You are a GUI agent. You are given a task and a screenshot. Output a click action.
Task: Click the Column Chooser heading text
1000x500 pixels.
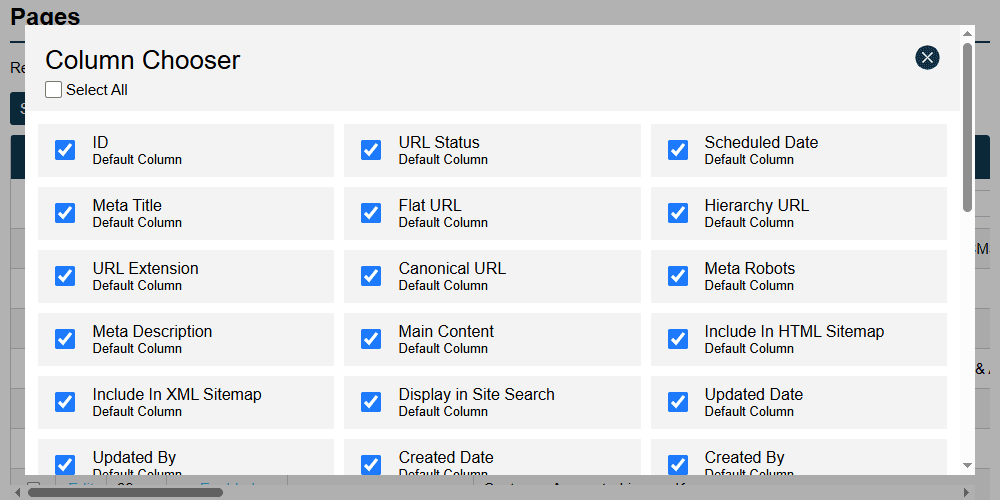143,61
